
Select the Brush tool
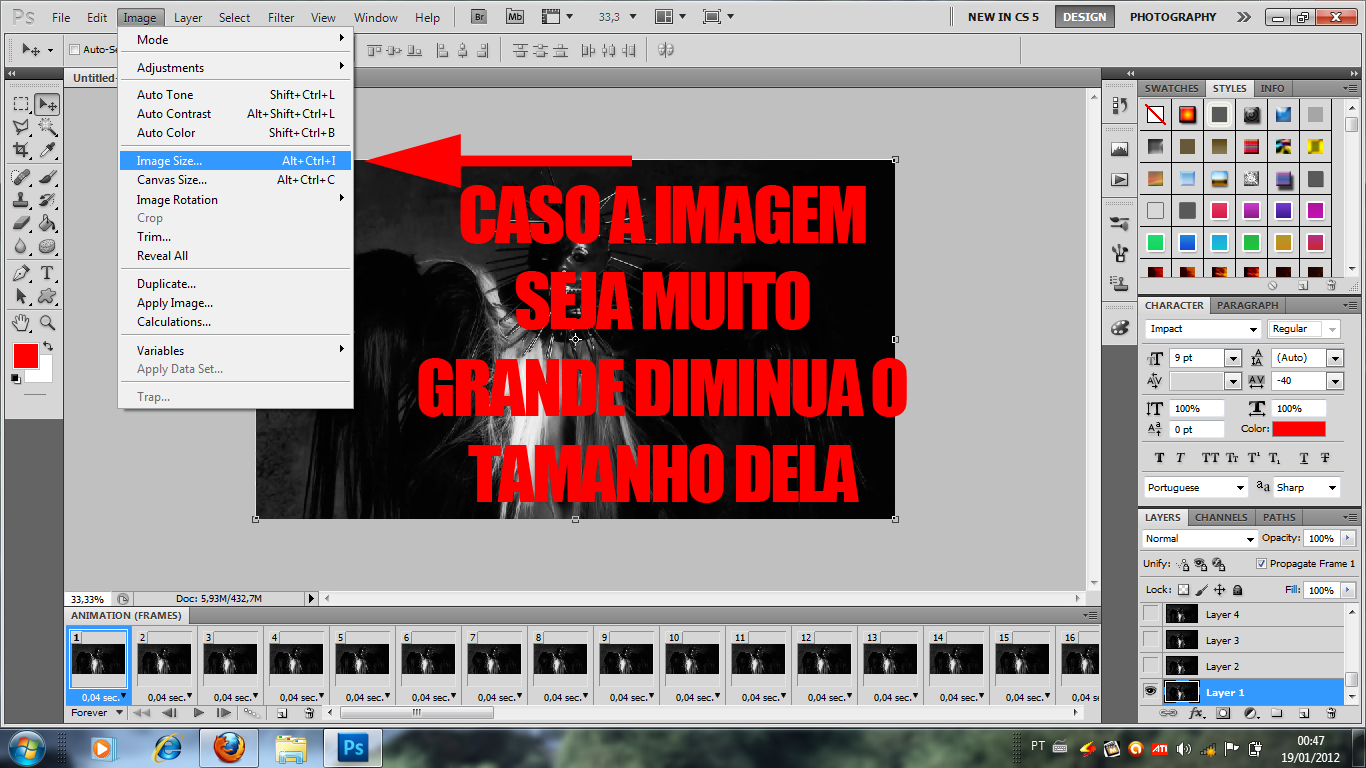point(47,177)
